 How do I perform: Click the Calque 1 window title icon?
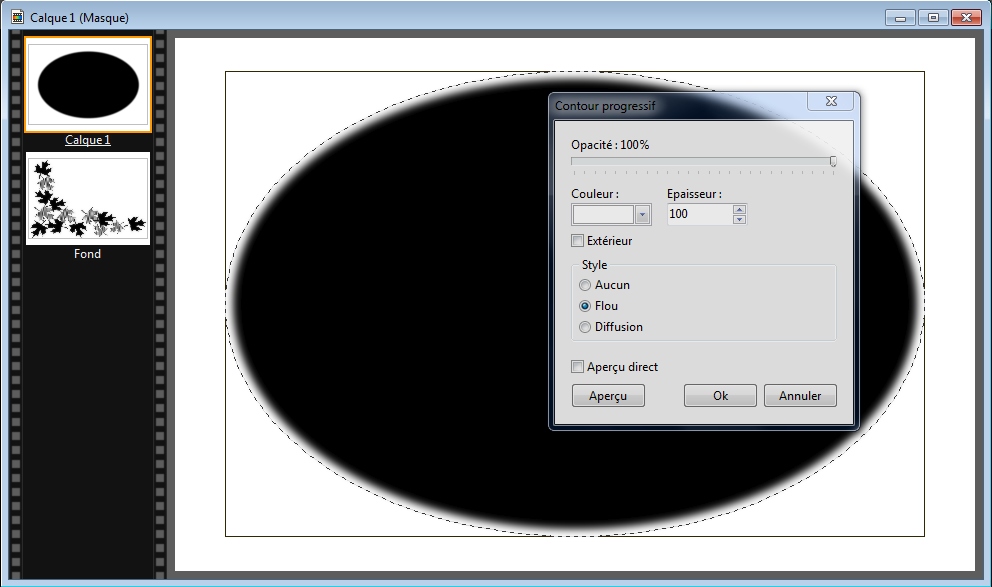(18, 17)
